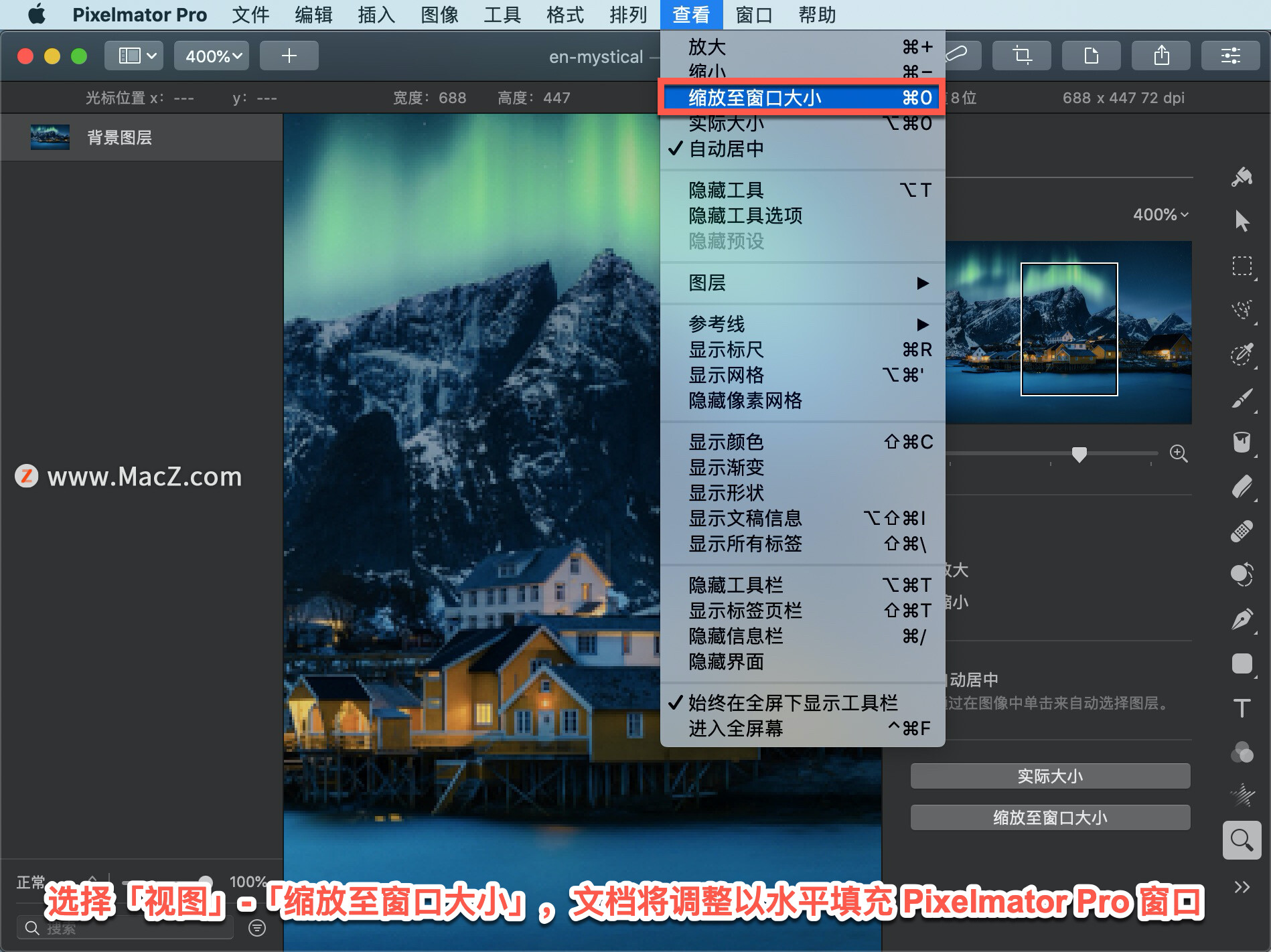This screenshot has height=952, width=1271.
Task: Select the Shape tool
Action: pos(1242,663)
